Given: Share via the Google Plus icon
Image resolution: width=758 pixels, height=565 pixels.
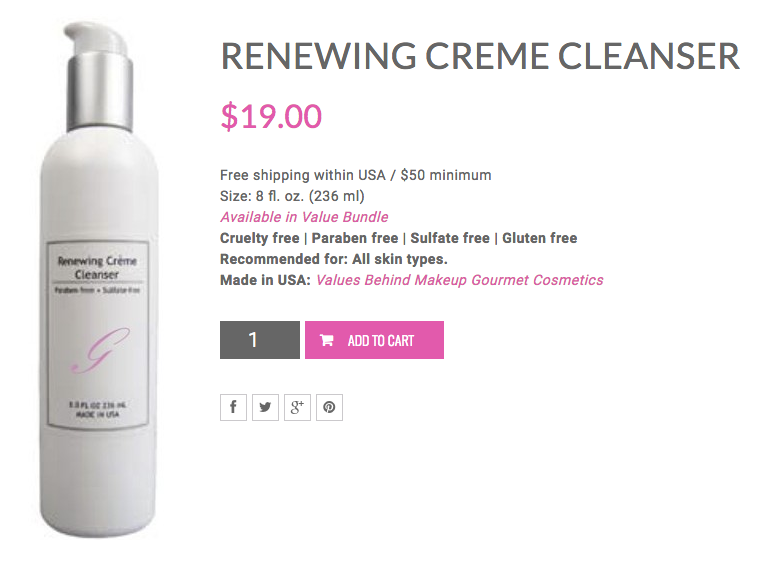Looking at the screenshot, I should click(x=297, y=407).
